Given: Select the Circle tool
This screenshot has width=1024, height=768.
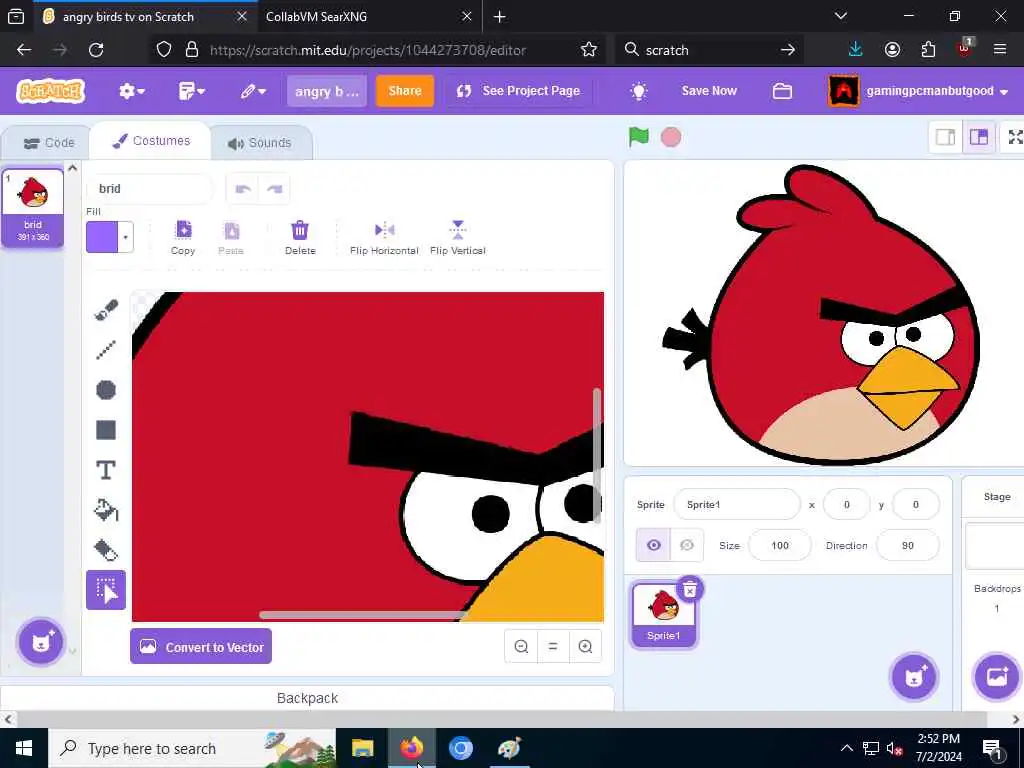Looking at the screenshot, I should [106, 390].
